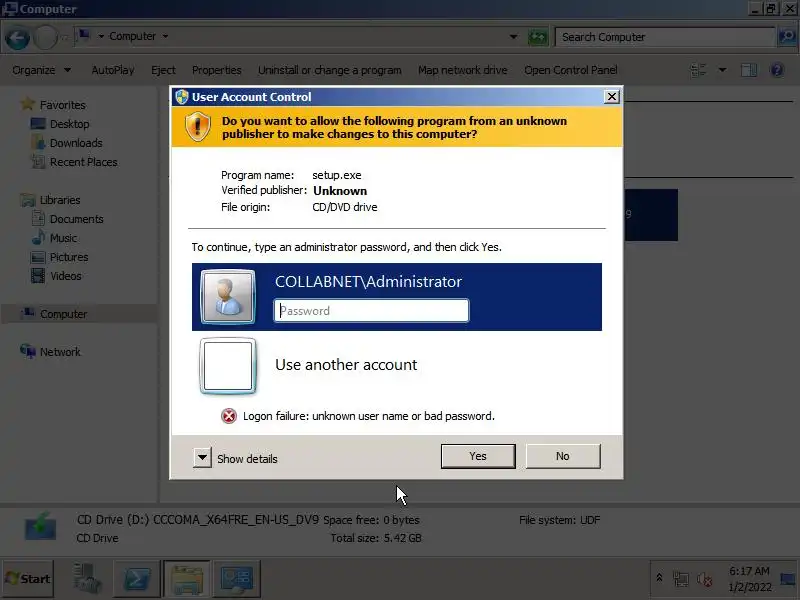800x600 pixels.
Task: Select Computer in navigation pane
Action: [63, 314]
